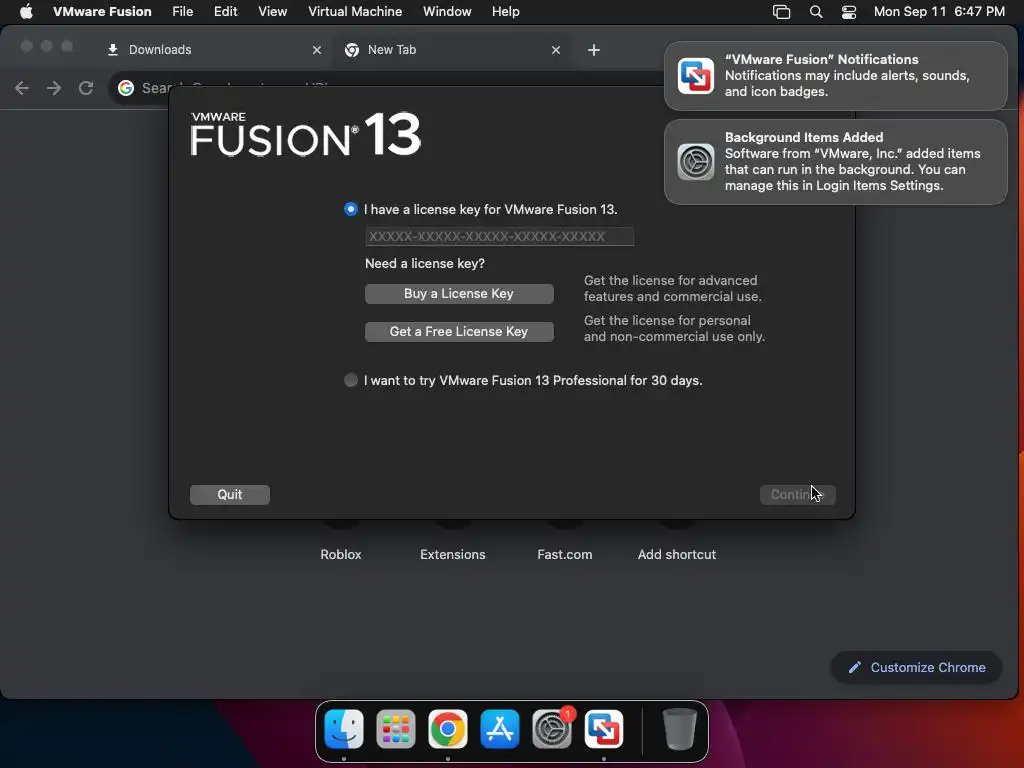1024x768 pixels.
Task: Open Trash from the Dock
Action: [x=679, y=729]
